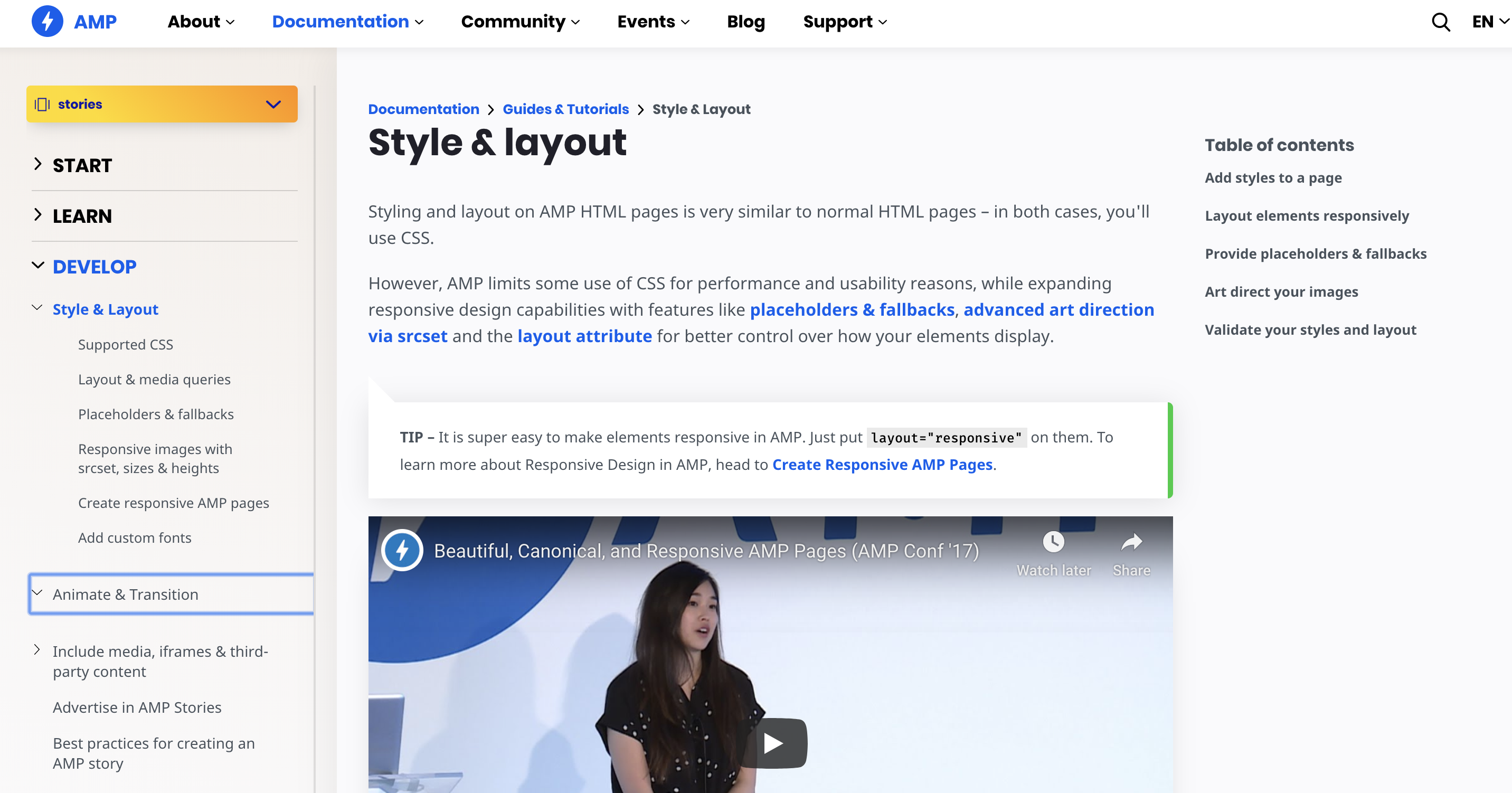Image resolution: width=1512 pixels, height=793 pixels.
Task: Click the Share arrow icon on video
Action: 1131,542
